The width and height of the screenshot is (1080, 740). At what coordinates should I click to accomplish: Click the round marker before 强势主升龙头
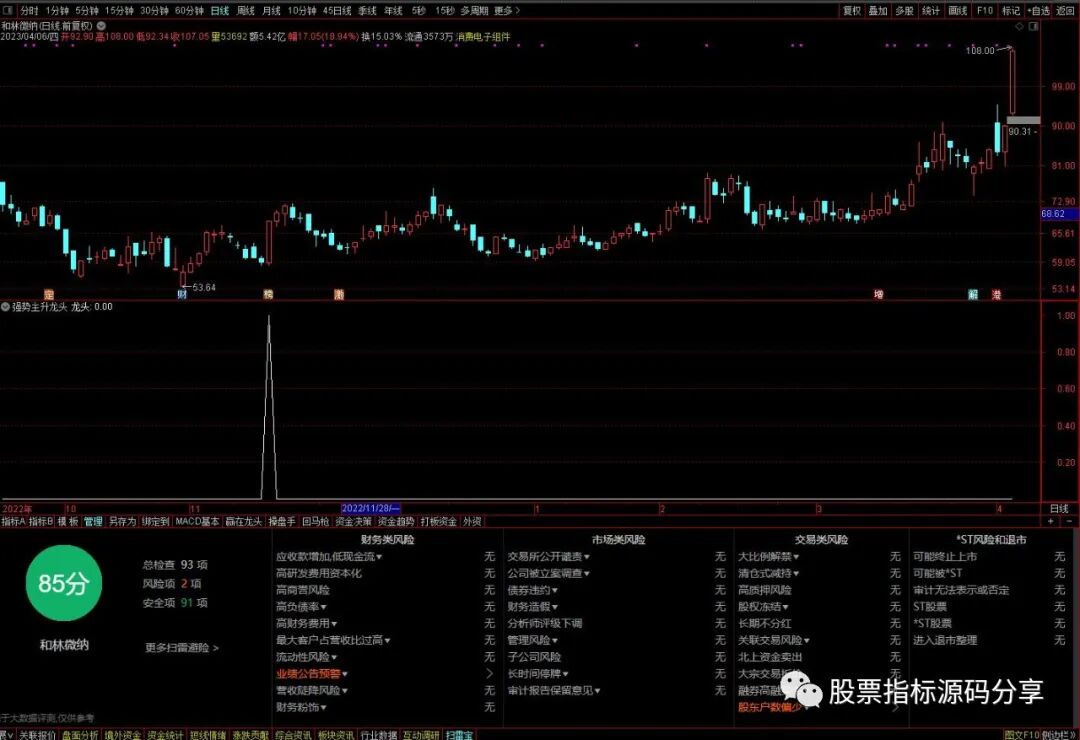(x=6, y=307)
